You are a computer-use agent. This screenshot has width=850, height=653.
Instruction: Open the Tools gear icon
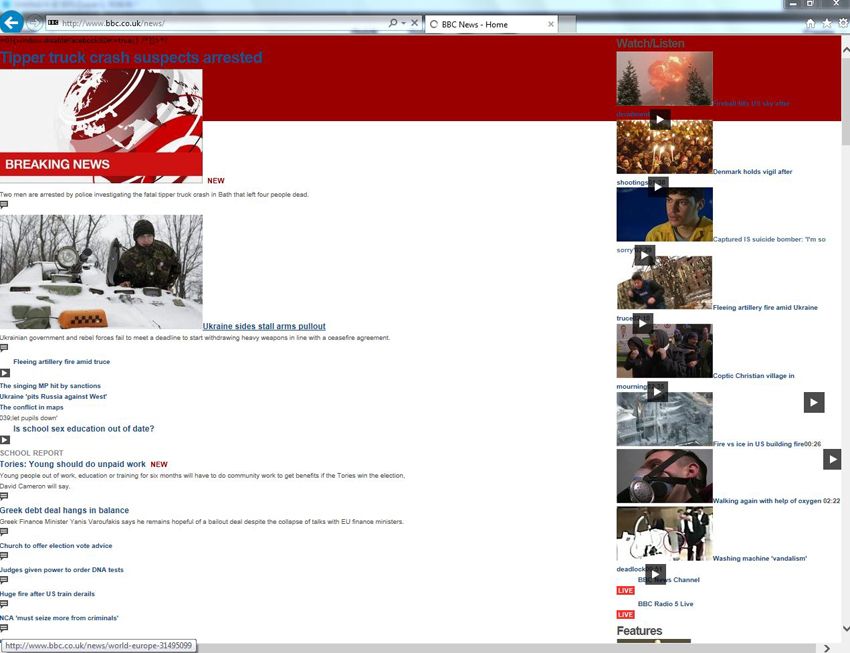click(843, 23)
